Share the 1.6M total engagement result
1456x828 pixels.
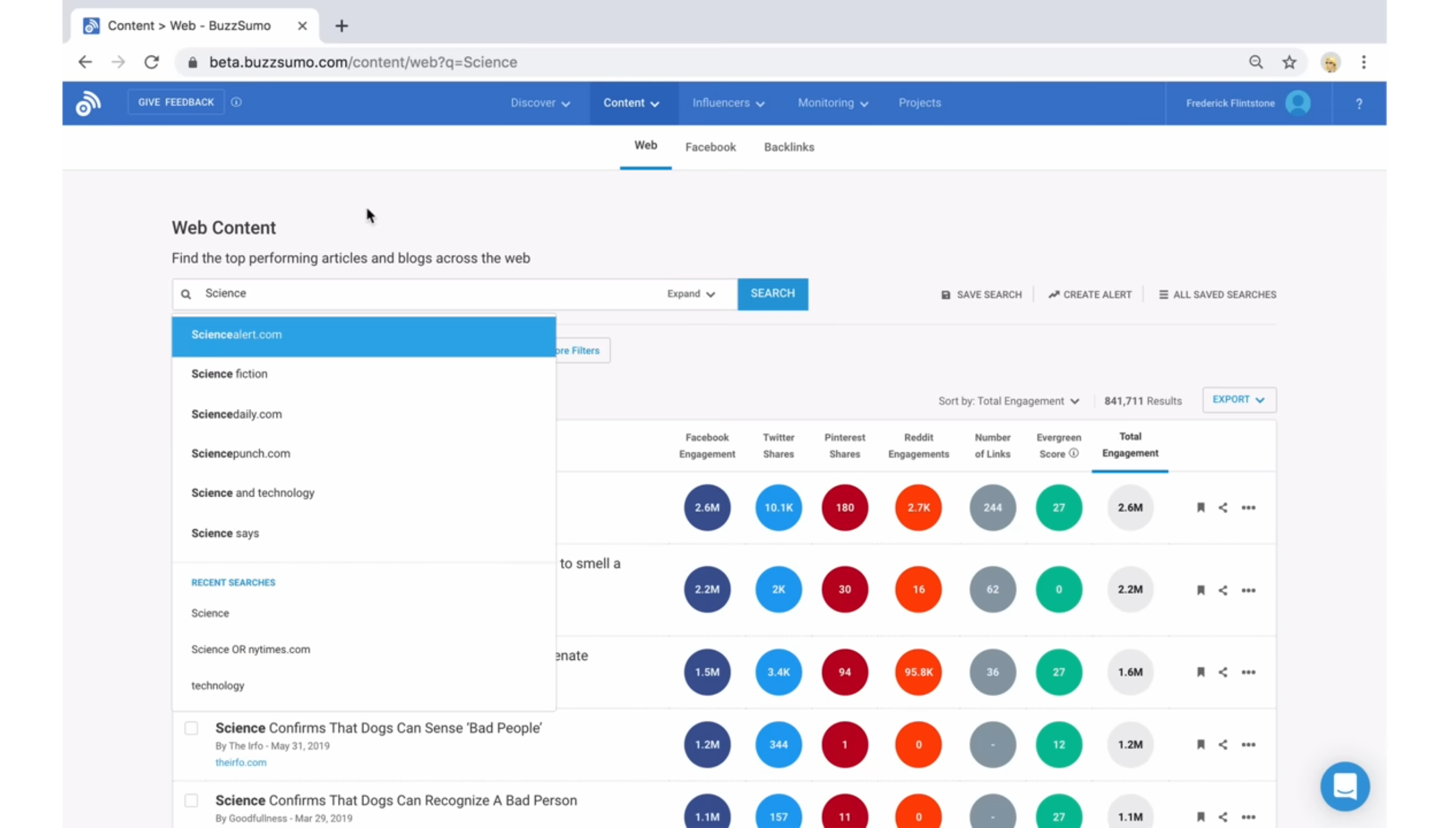point(1223,672)
